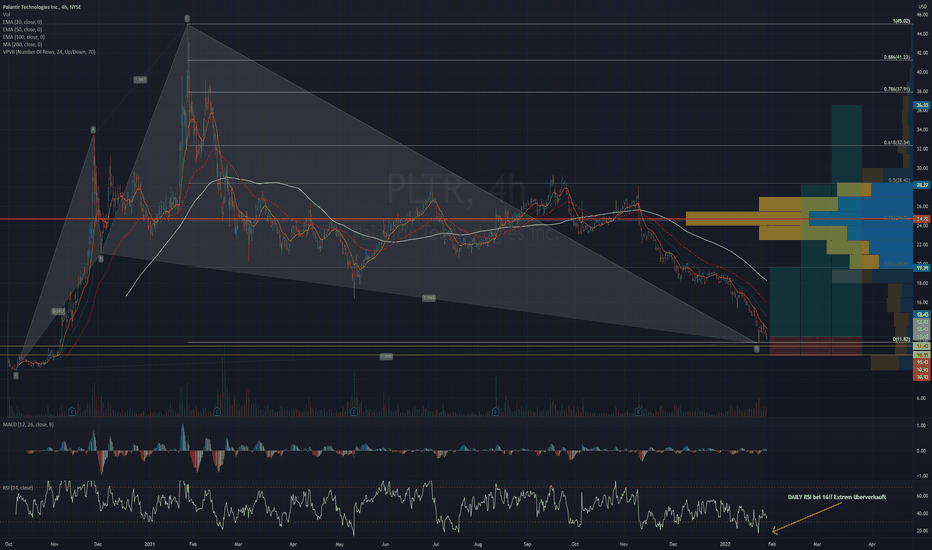Click the Apr label at right of time axis
This screenshot has width=932, height=550.
pos(872,544)
